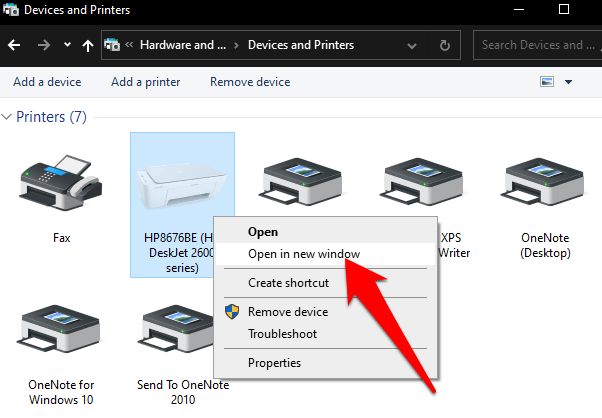Open Properties from the context menu

pos(274,363)
